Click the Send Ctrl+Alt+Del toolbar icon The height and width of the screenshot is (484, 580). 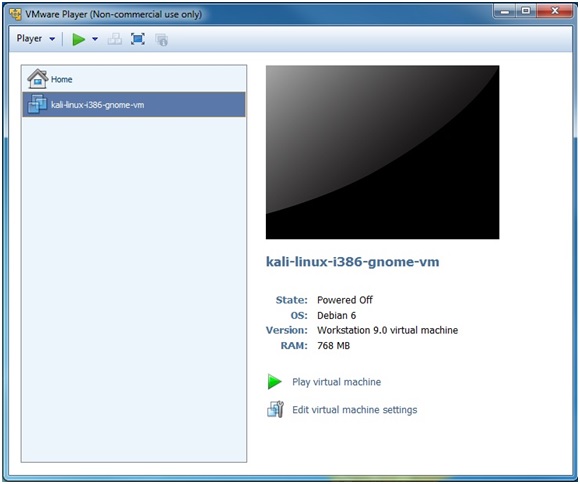[x=115, y=39]
